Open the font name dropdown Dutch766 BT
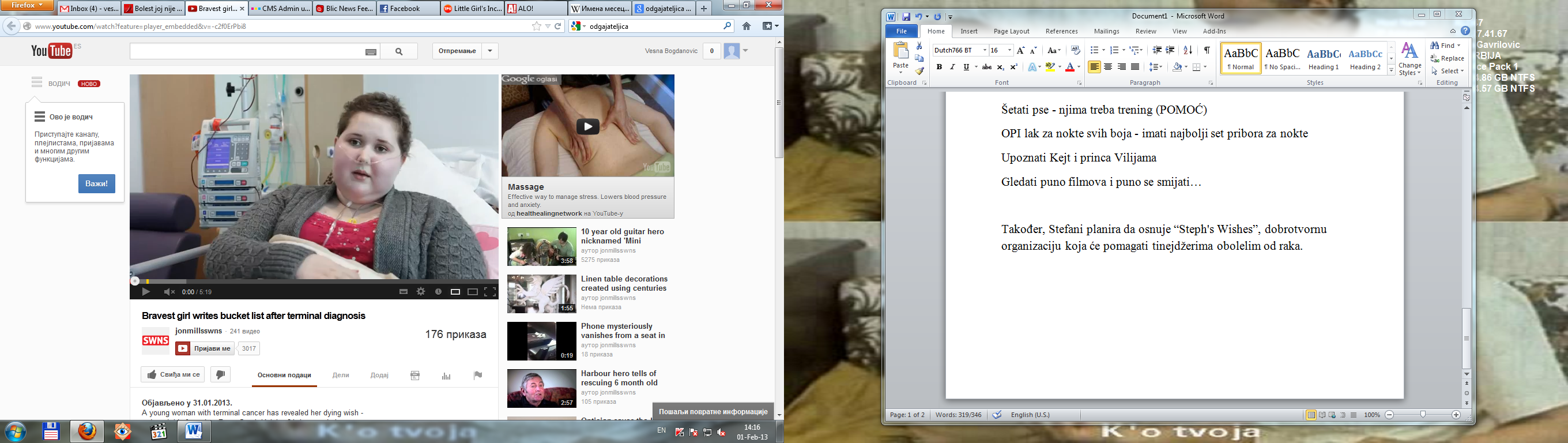 point(984,51)
